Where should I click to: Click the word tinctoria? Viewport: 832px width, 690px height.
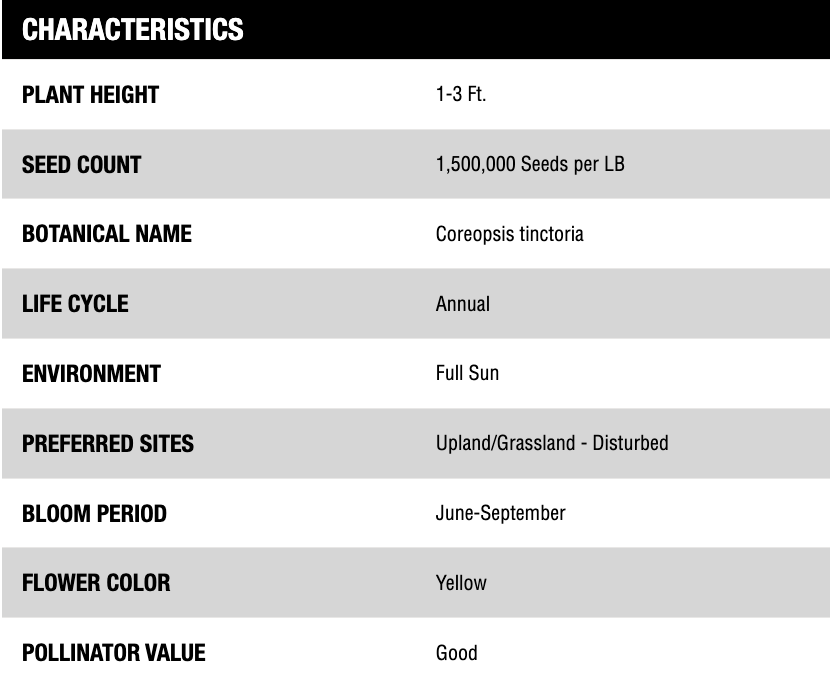(548, 235)
